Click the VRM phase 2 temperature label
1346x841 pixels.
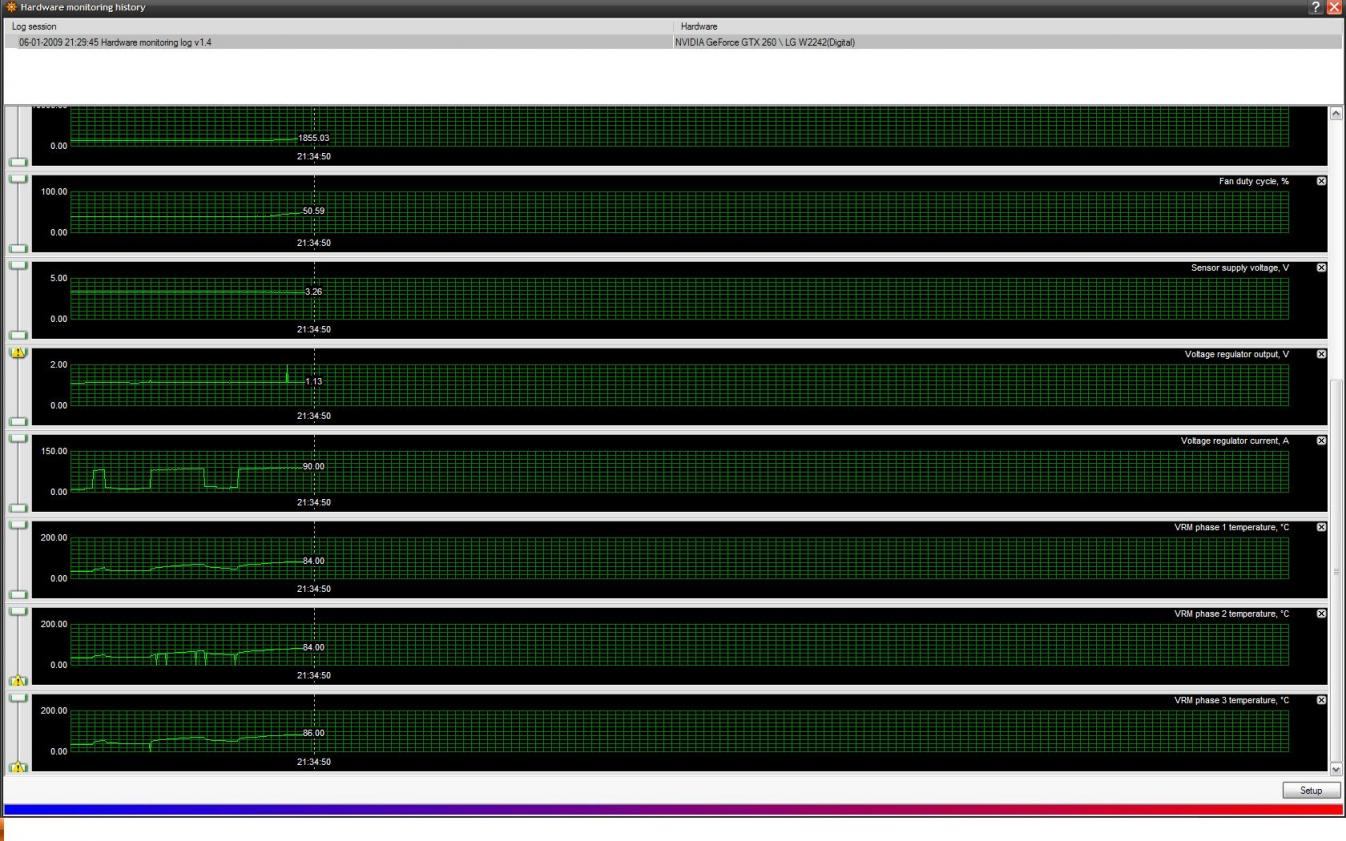[x=1232, y=614]
